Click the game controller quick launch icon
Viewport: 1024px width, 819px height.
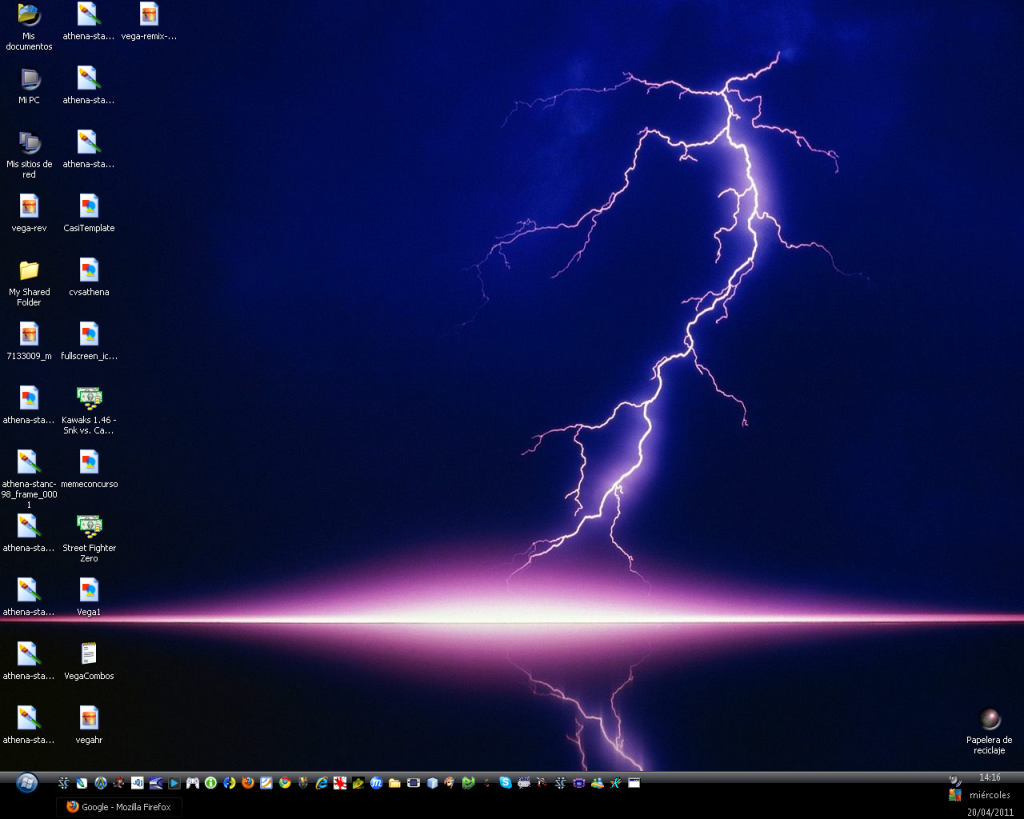(x=193, y=783)
